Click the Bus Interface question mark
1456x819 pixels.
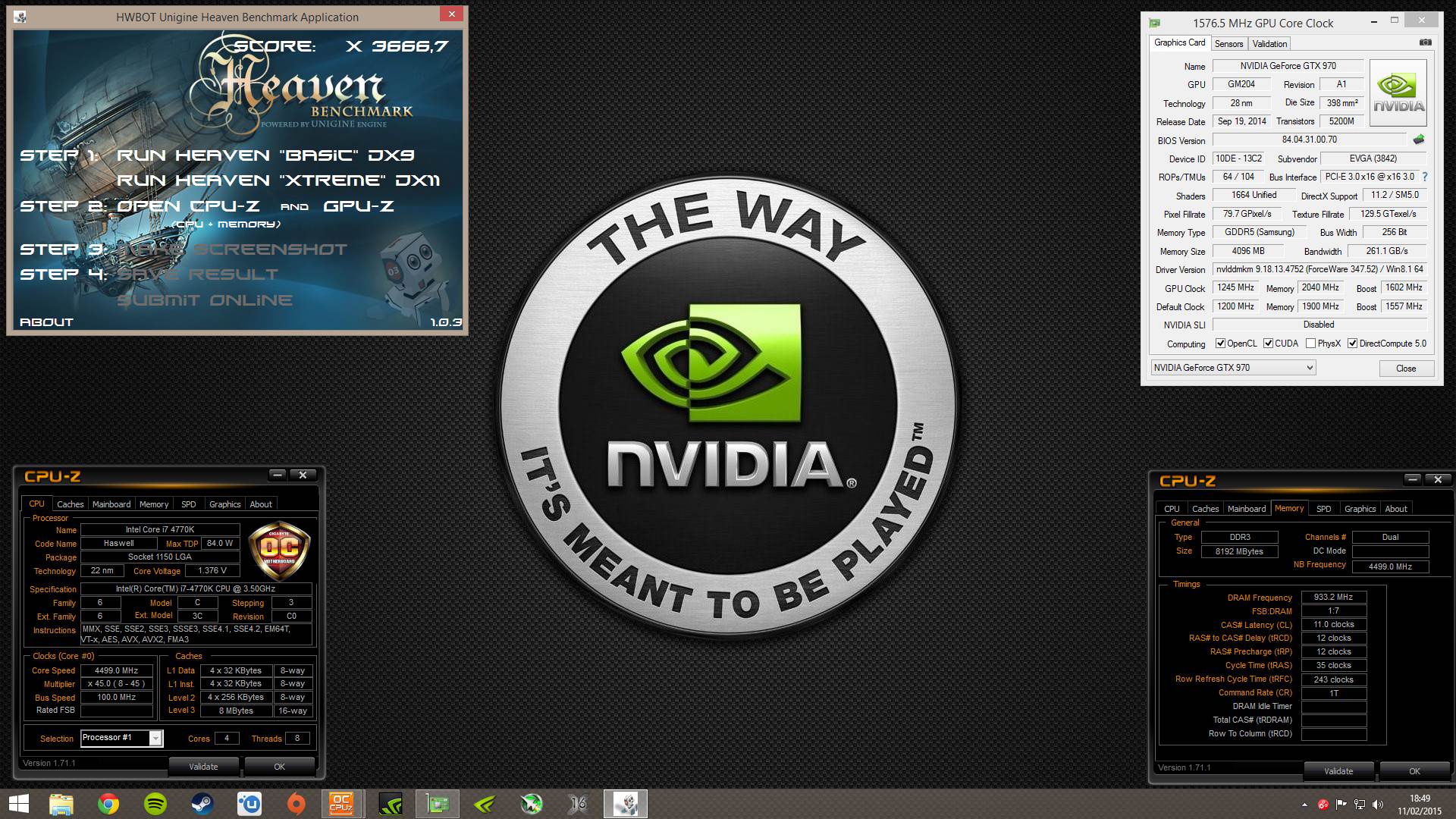1424,177
